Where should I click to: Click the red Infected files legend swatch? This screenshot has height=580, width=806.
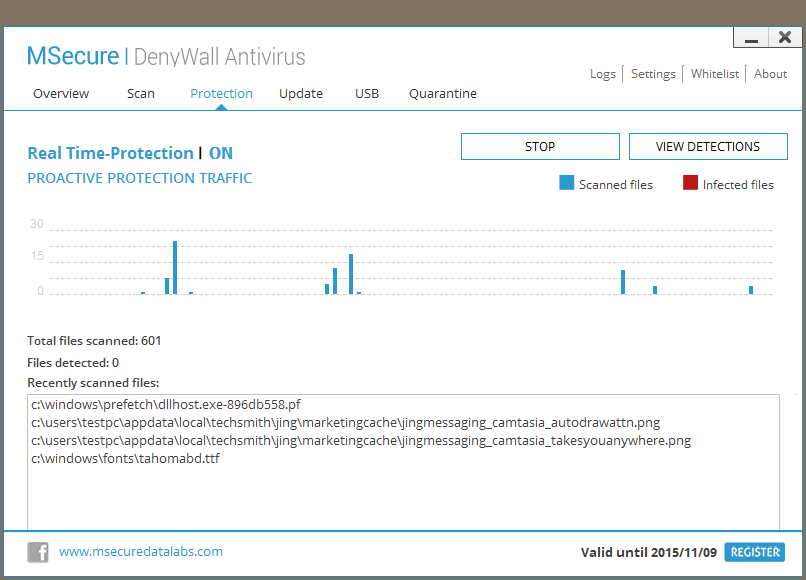click(690, 183)
